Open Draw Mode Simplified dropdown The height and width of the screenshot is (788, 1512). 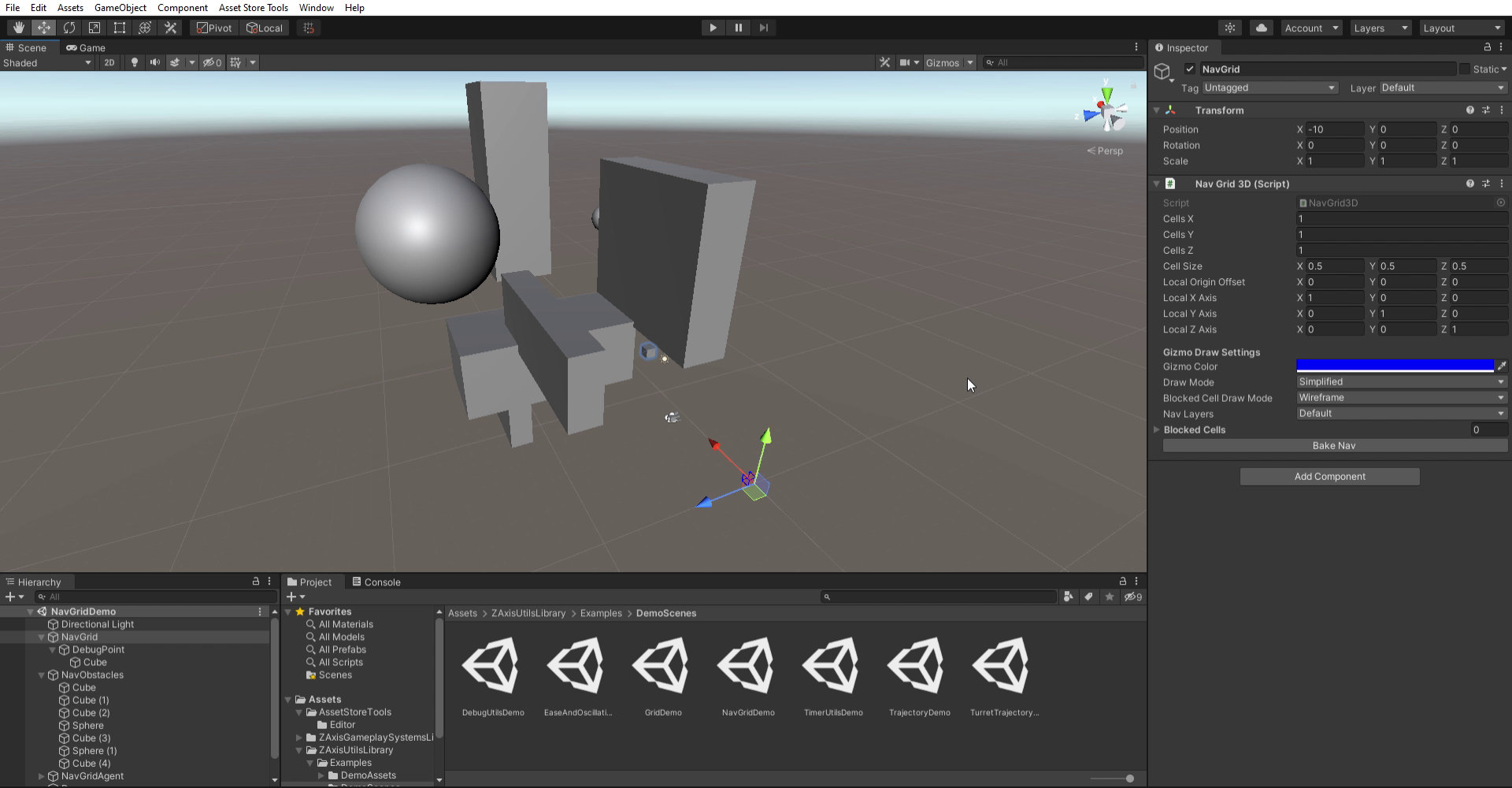click(x=1402, y=381)
